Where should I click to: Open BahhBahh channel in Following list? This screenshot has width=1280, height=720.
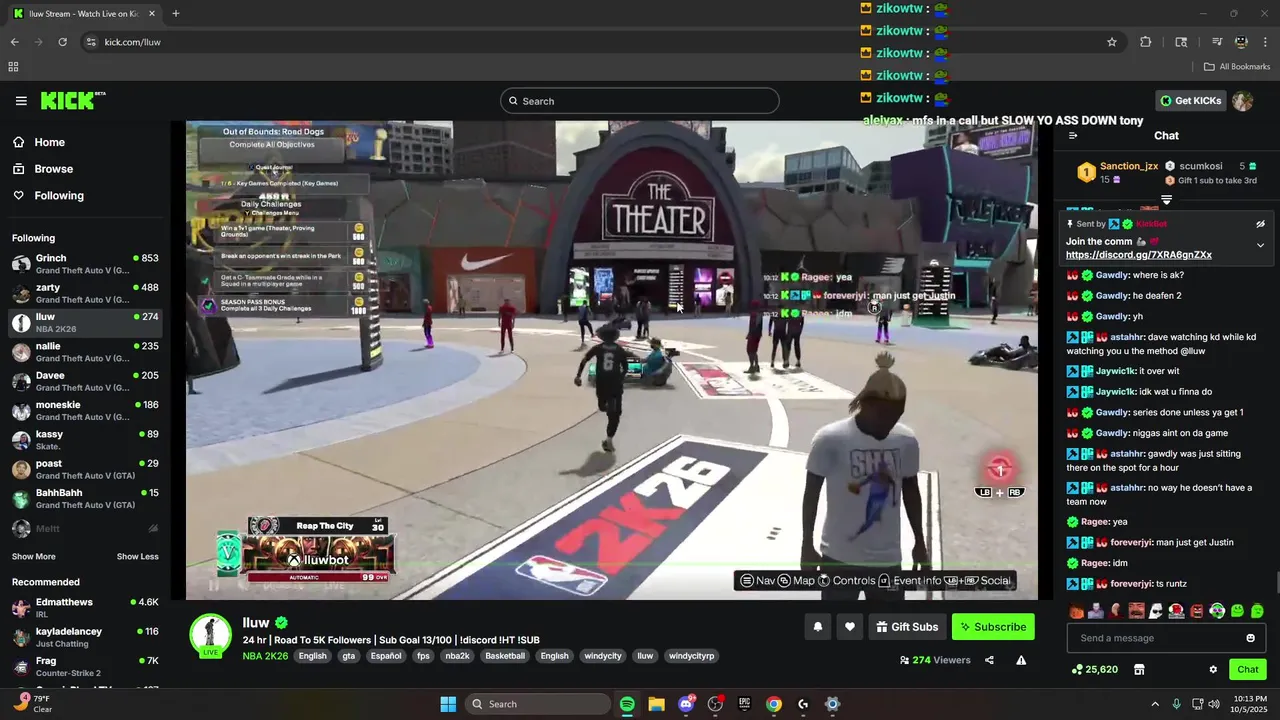point(85,498)
